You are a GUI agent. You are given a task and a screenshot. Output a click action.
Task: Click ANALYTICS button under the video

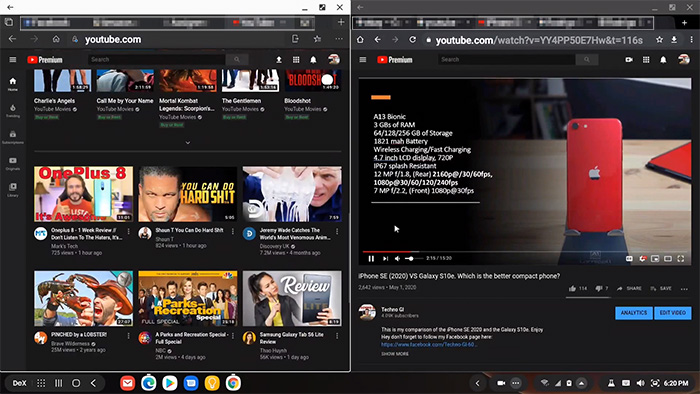click(633, 313)
